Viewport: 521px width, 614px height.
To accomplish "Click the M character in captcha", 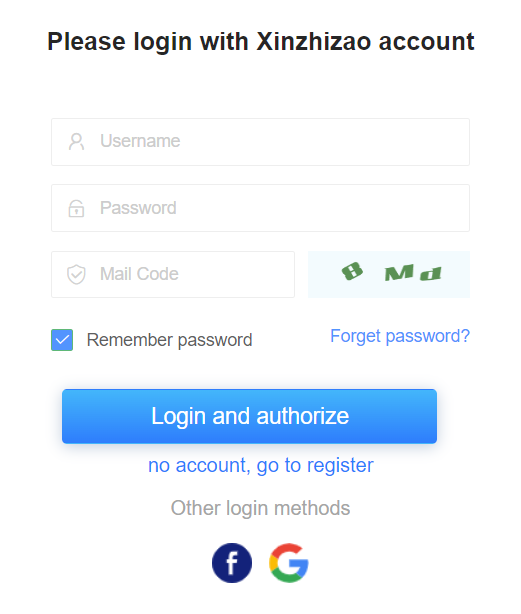I will coord(399,273).
